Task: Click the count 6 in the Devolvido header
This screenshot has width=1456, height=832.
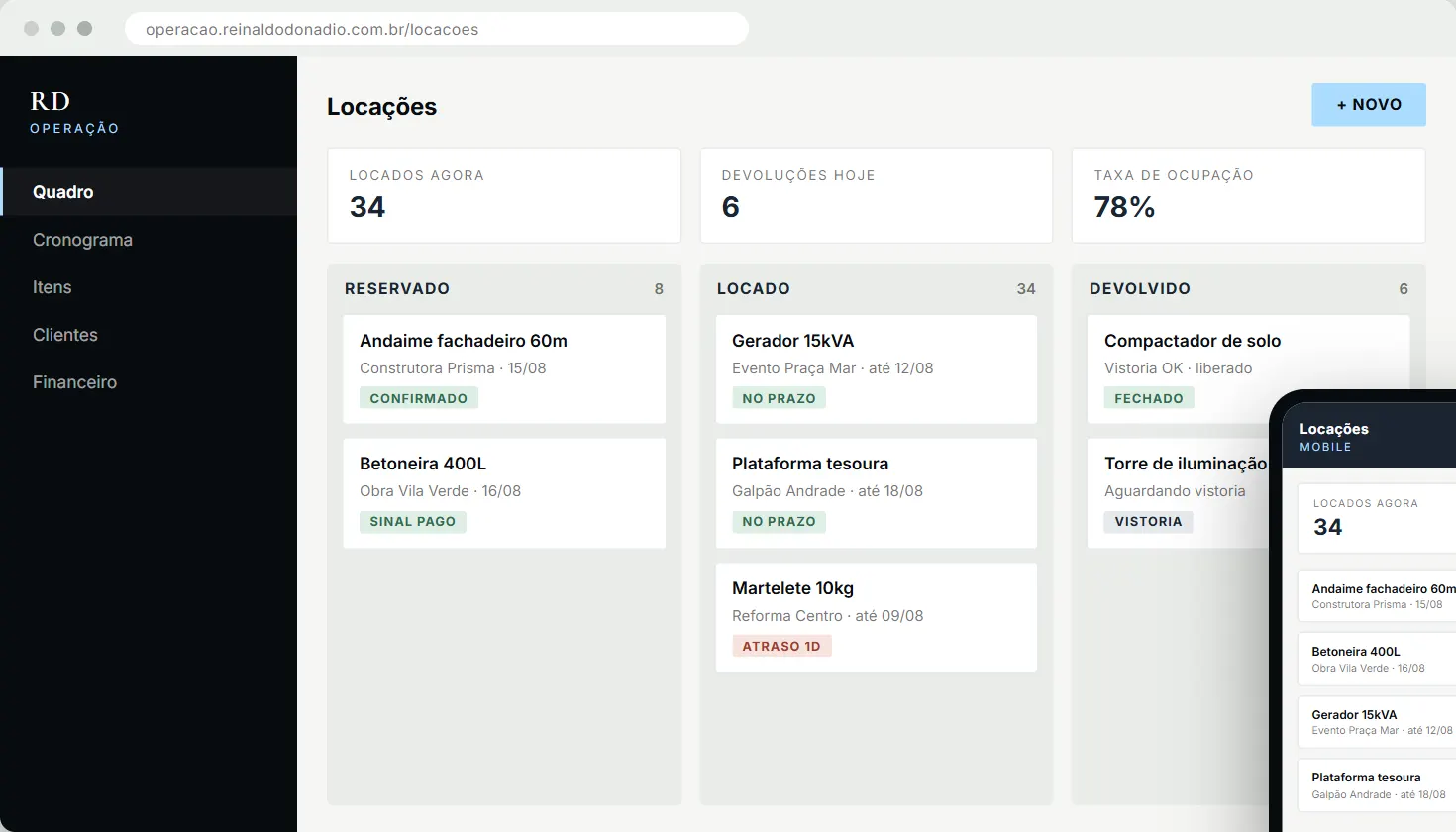Action: coord(1404,289)
